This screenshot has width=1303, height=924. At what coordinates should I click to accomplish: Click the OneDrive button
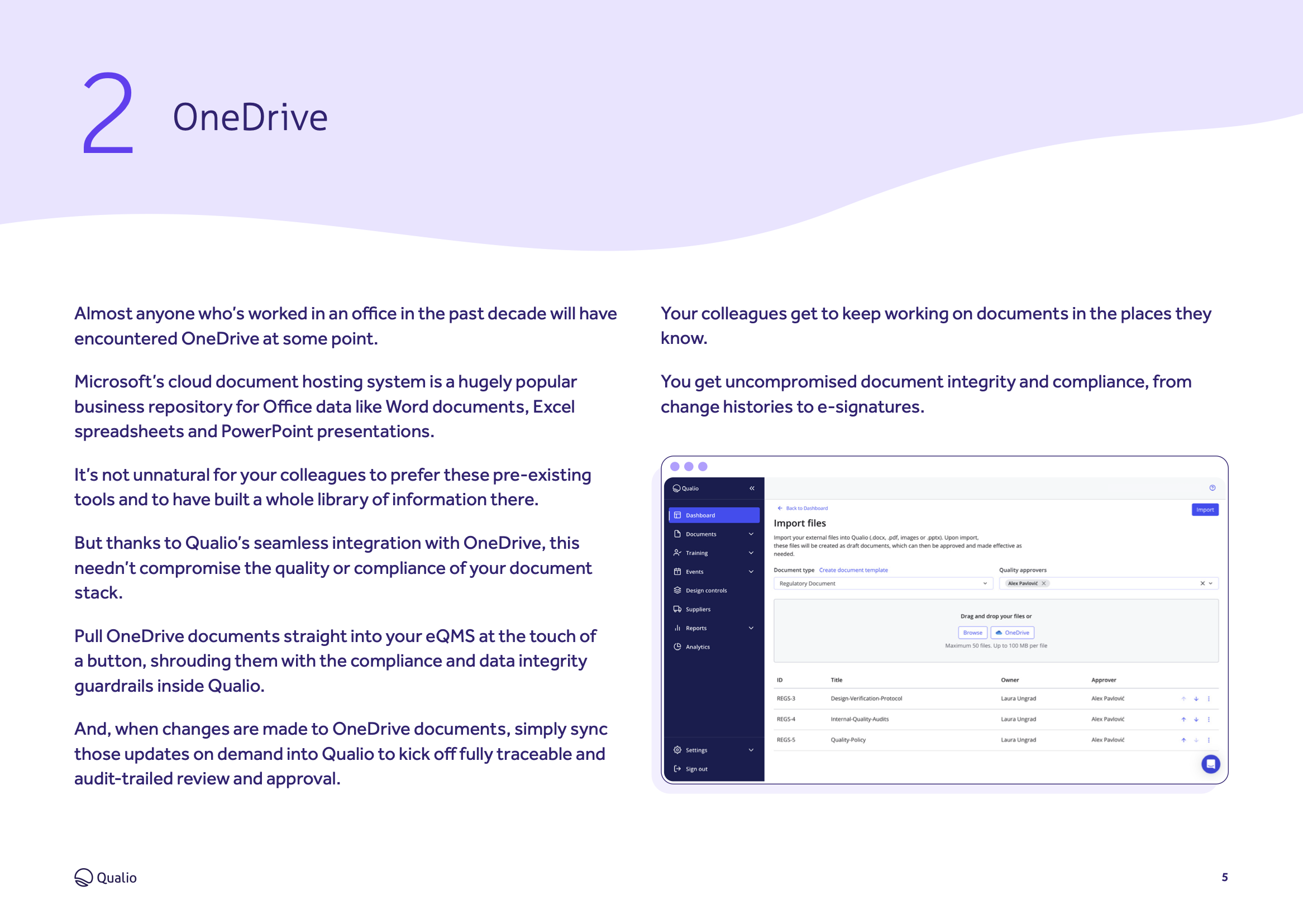(1012, 632)
